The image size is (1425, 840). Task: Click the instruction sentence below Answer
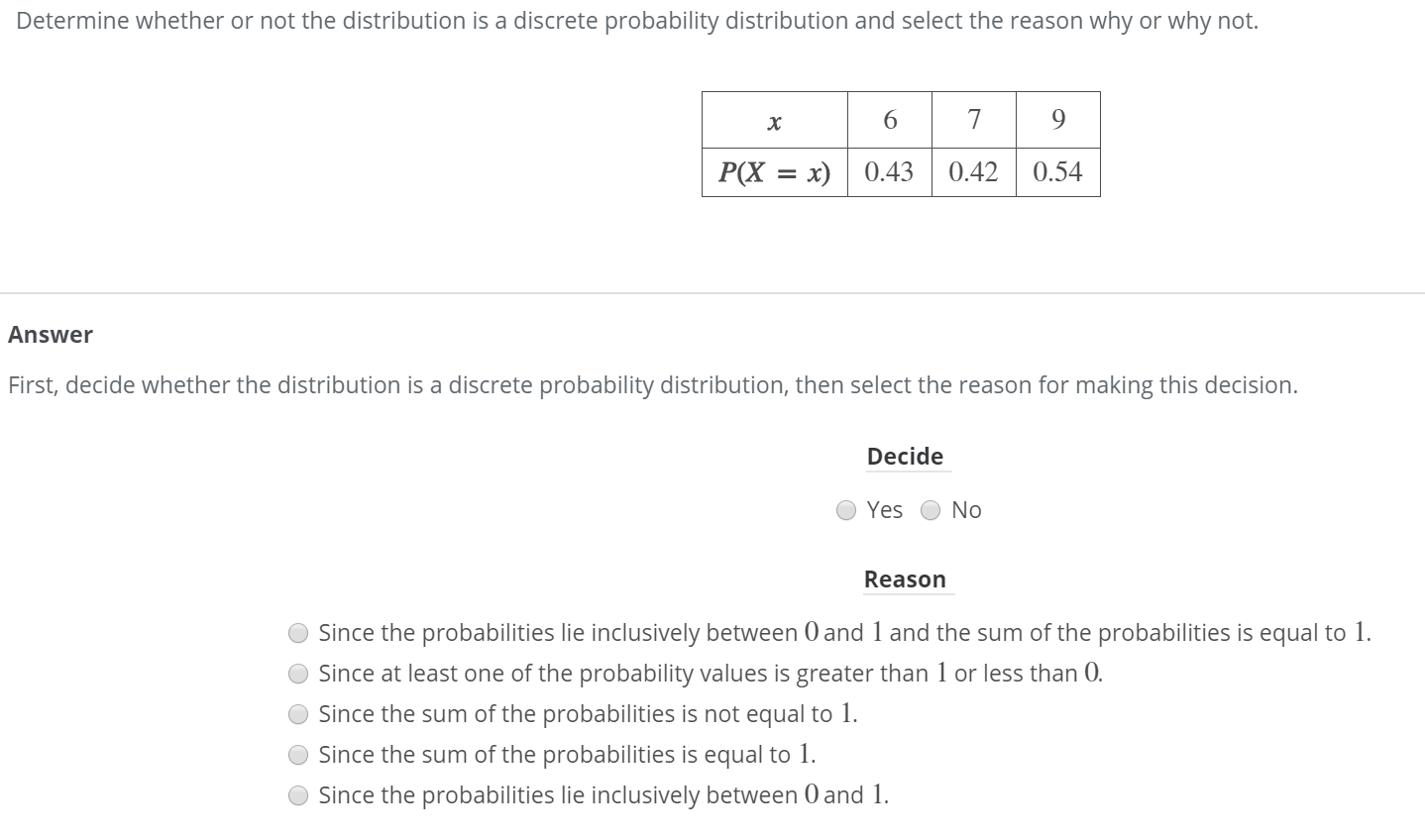coord(653,385)
